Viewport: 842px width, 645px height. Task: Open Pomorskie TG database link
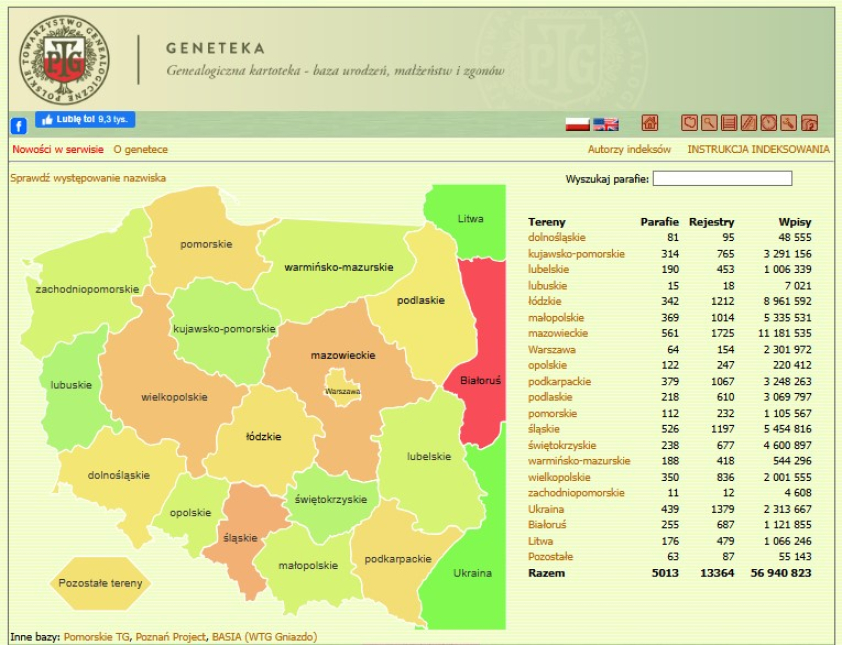pyautogui.click(x=97, y=637)
